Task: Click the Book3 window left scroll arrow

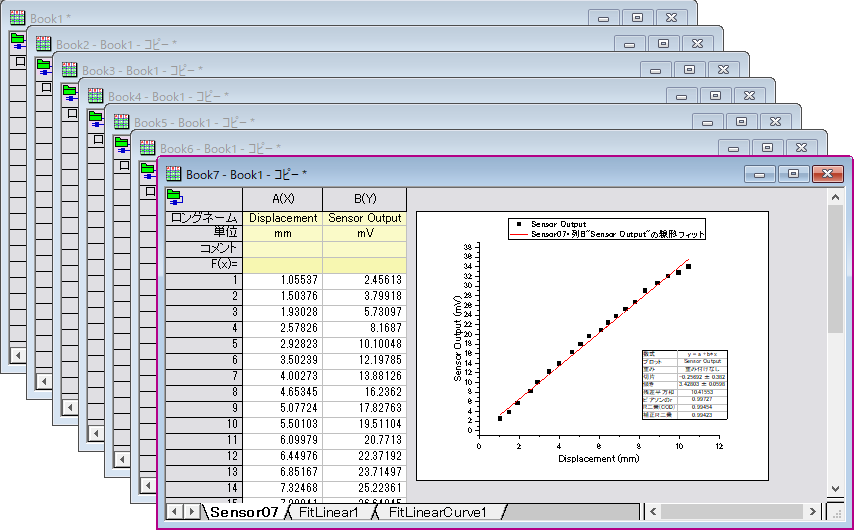Action: [70, 407]
